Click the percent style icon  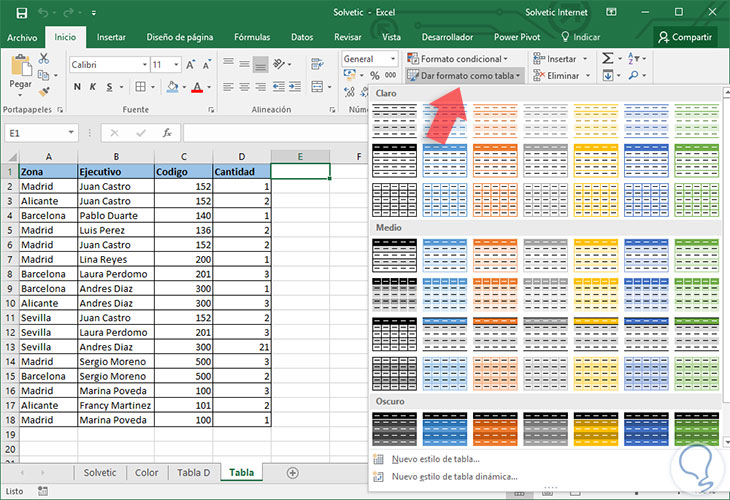point(374,76)
